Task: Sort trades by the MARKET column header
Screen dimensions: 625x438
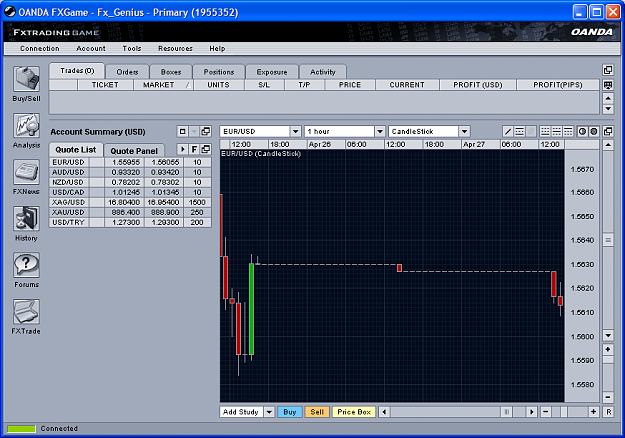Action: tap(163, 85)
